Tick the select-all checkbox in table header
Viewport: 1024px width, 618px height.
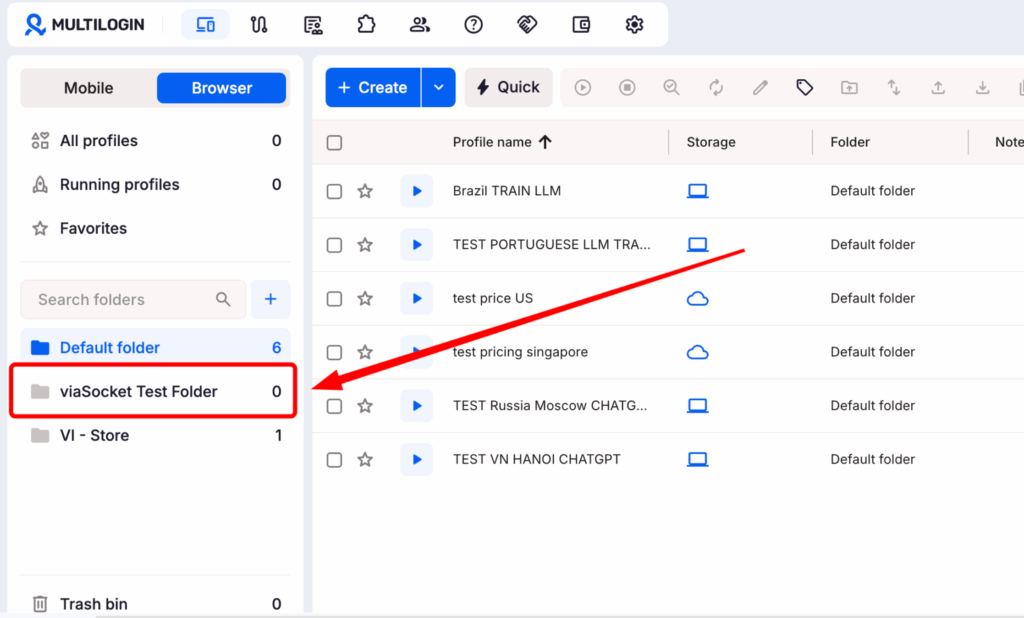tap(334, 142)
